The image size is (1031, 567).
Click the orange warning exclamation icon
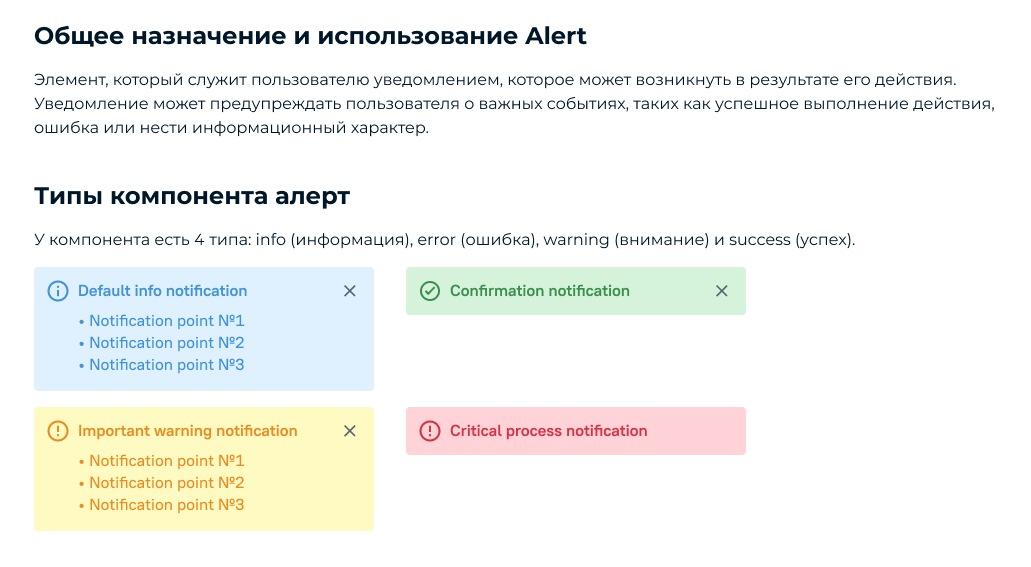tap(58, 431)
